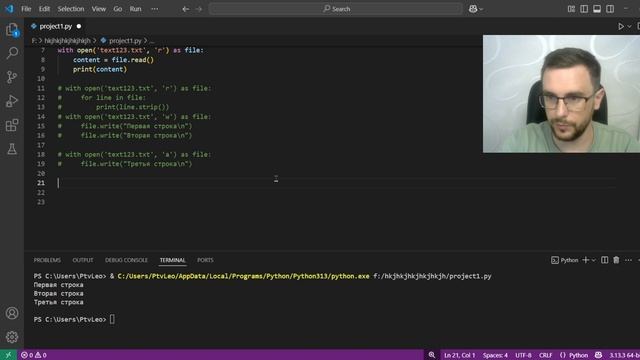Open Customize Layout icon
Screen dimensions: 640x360
point(571,9)
